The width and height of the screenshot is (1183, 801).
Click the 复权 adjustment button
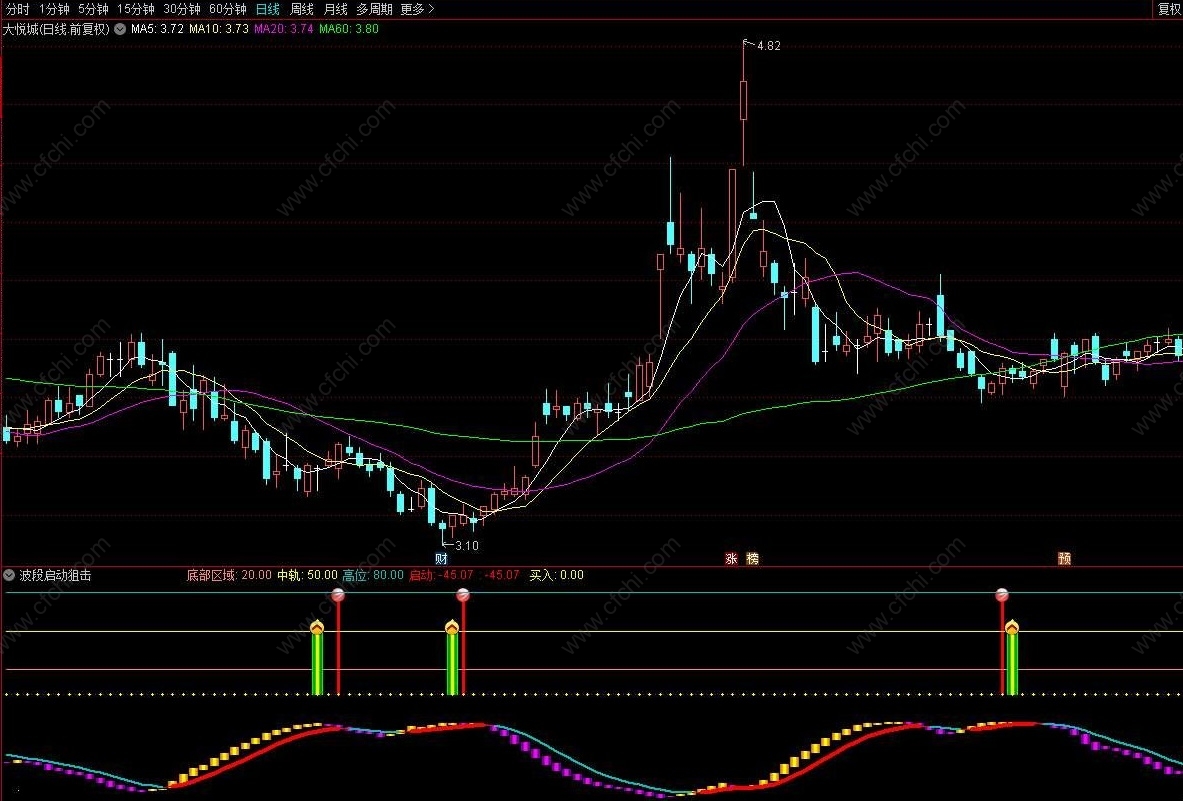[1169, 9]
